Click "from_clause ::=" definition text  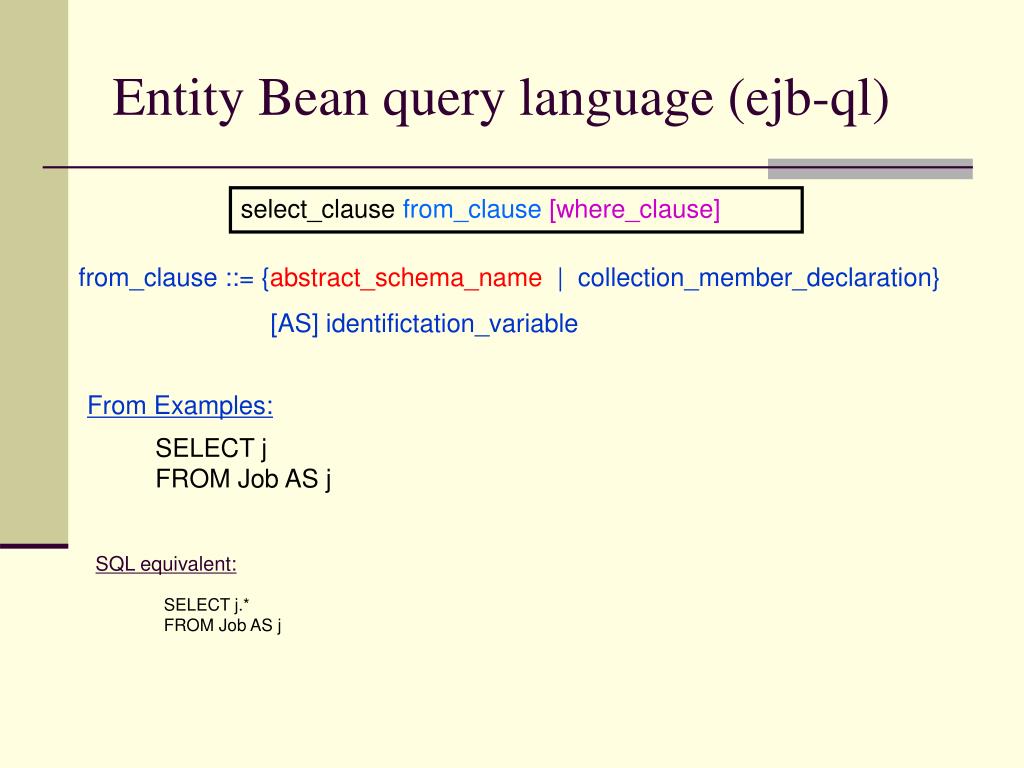[x=166, y=278]
